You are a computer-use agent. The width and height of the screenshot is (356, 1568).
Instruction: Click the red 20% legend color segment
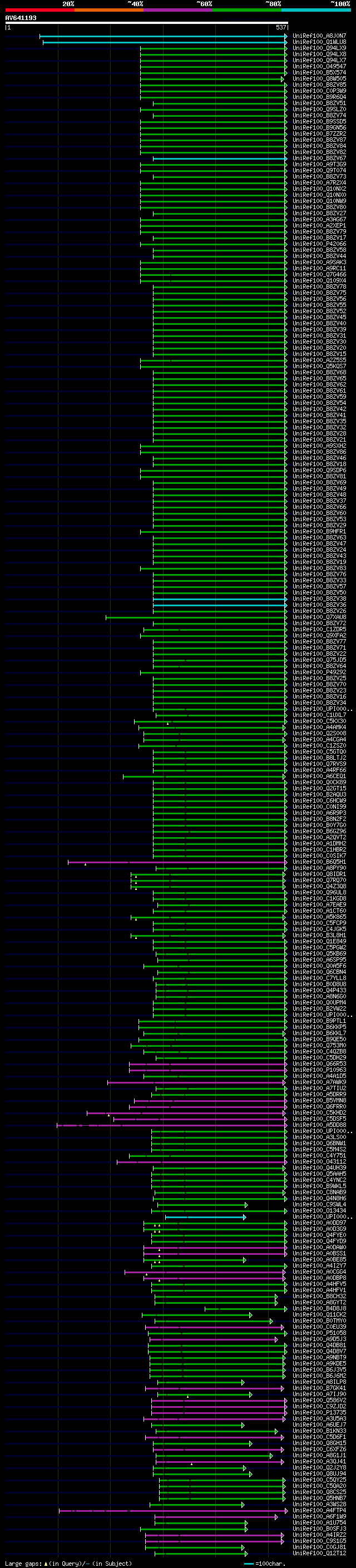tap(39, 10)
